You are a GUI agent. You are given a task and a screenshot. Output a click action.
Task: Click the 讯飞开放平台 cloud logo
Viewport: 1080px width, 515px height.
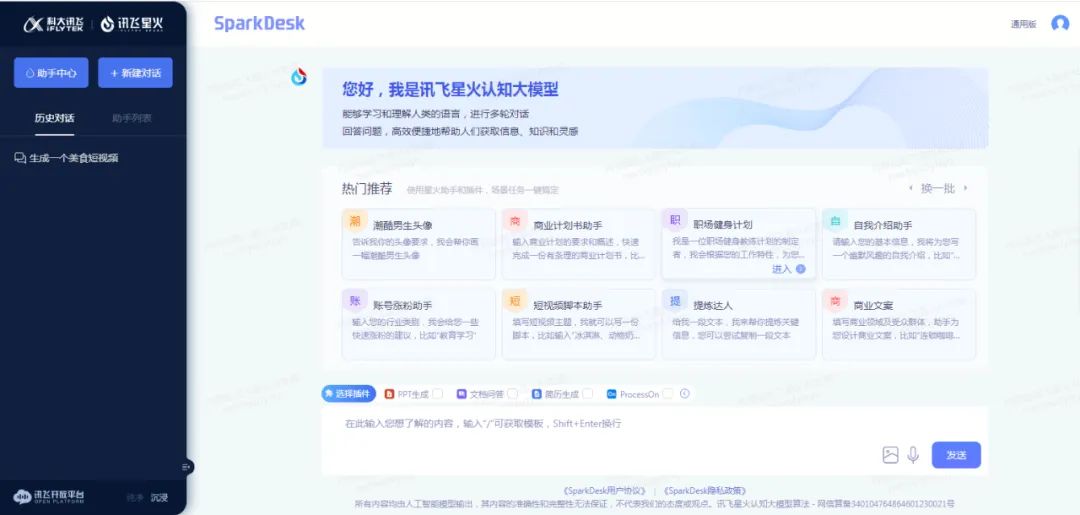coord(49,496)
